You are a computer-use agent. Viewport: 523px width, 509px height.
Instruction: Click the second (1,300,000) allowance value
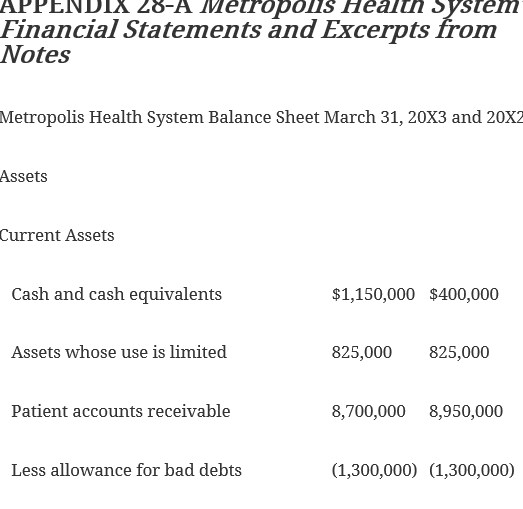(x=472, y=471)
